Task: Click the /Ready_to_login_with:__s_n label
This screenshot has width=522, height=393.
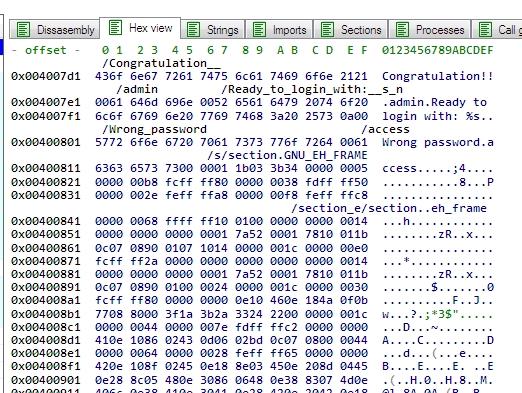Action: (x=312, y=89)
